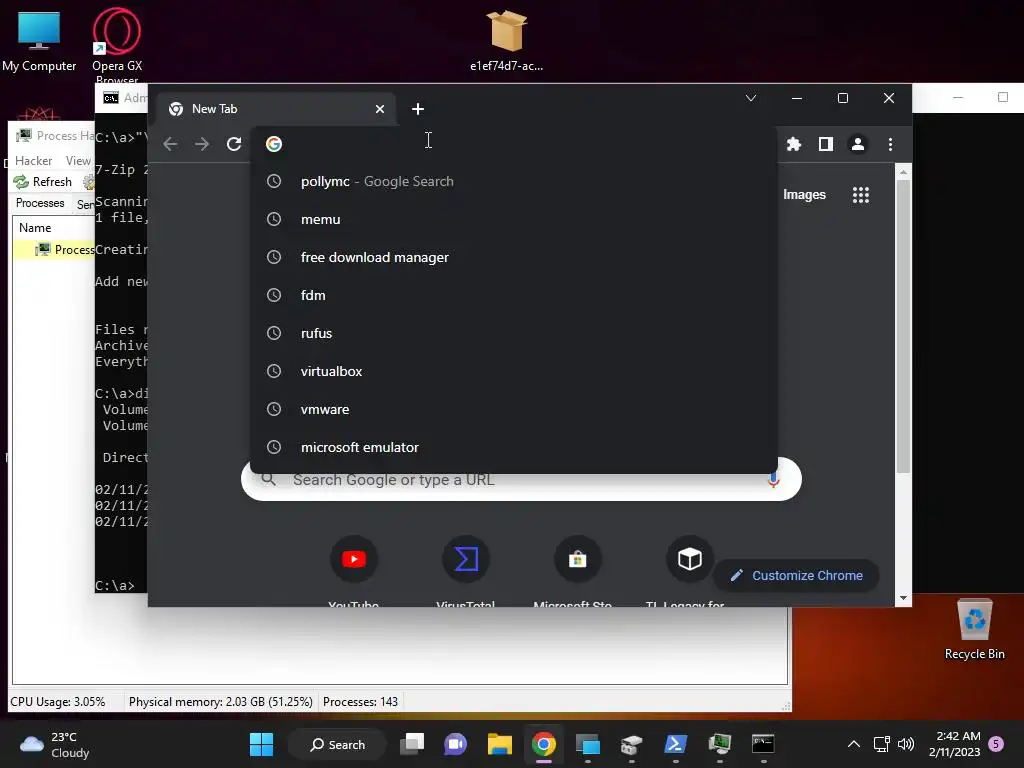Open Task View from taskbar
This screenshot has height=768, width=1024.
412,744
